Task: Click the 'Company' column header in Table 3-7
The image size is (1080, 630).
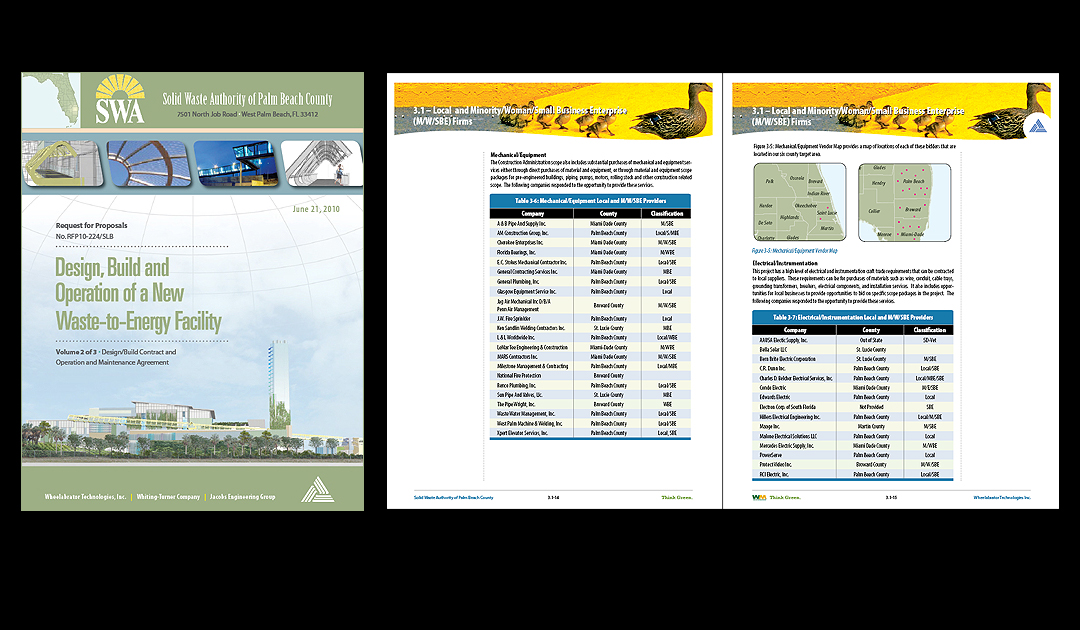Action: point(795,330)
